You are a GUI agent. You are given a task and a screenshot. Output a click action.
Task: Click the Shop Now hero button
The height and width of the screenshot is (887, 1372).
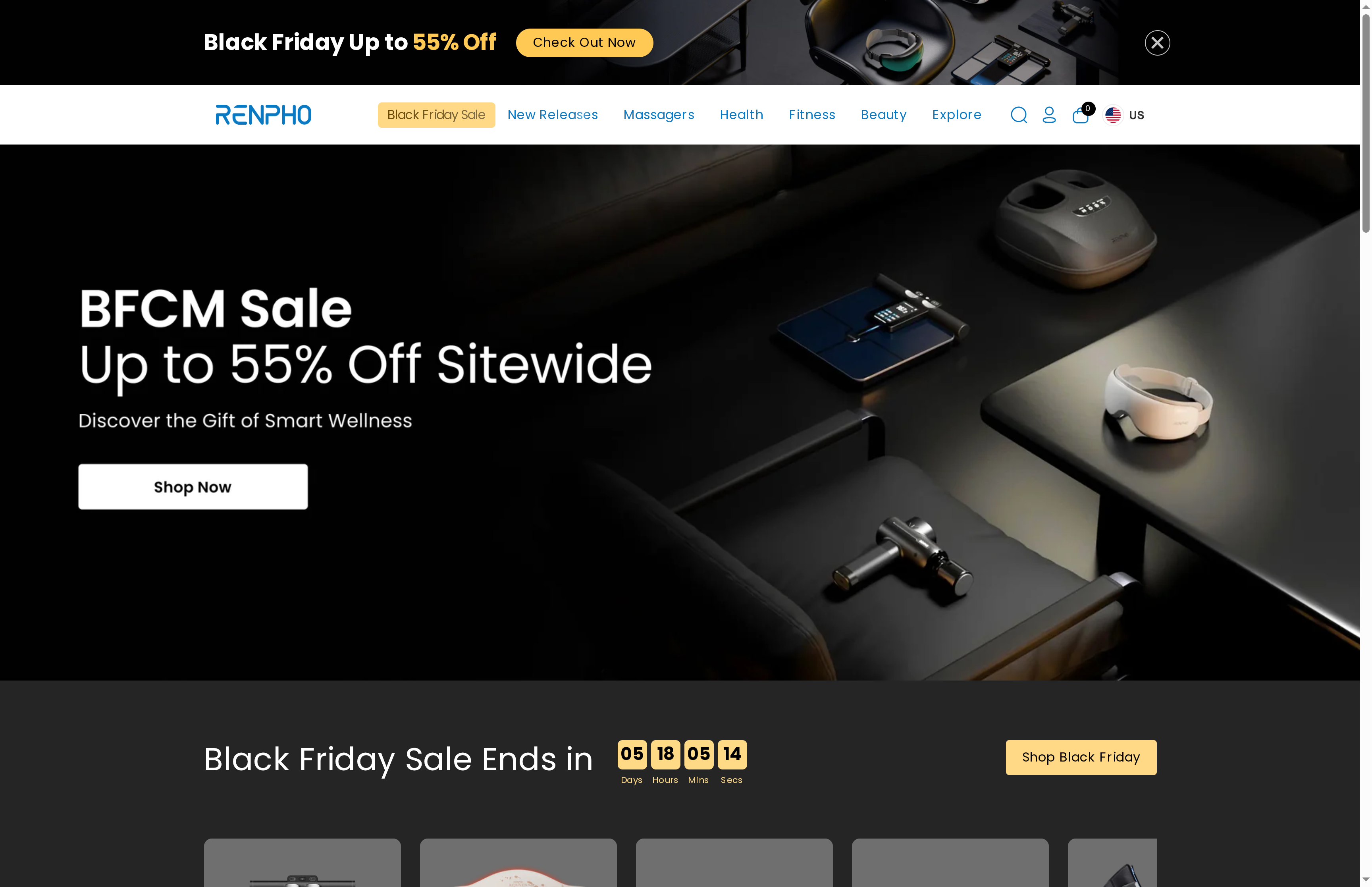[193, 487]
